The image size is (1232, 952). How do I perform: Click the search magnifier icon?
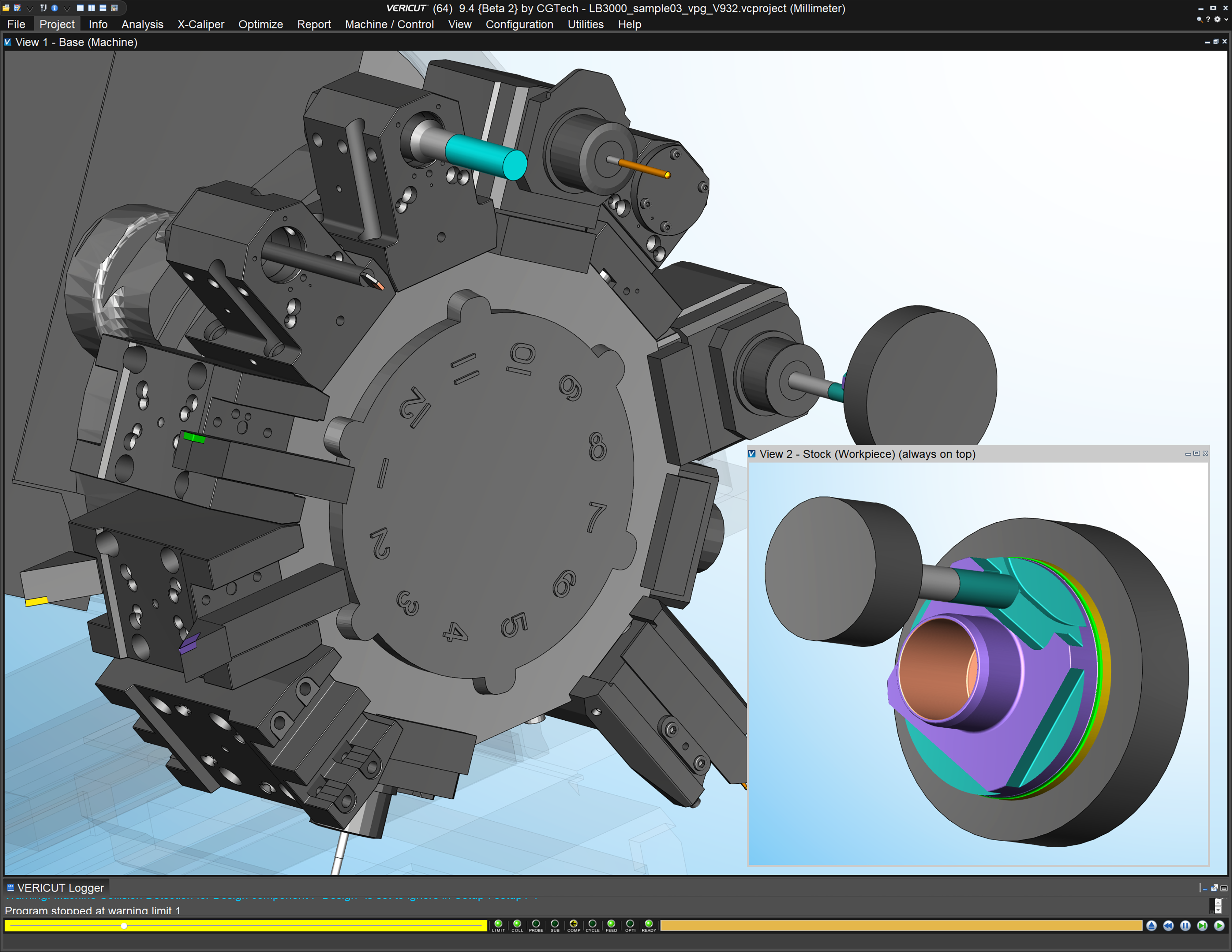tap(1199, 19)
